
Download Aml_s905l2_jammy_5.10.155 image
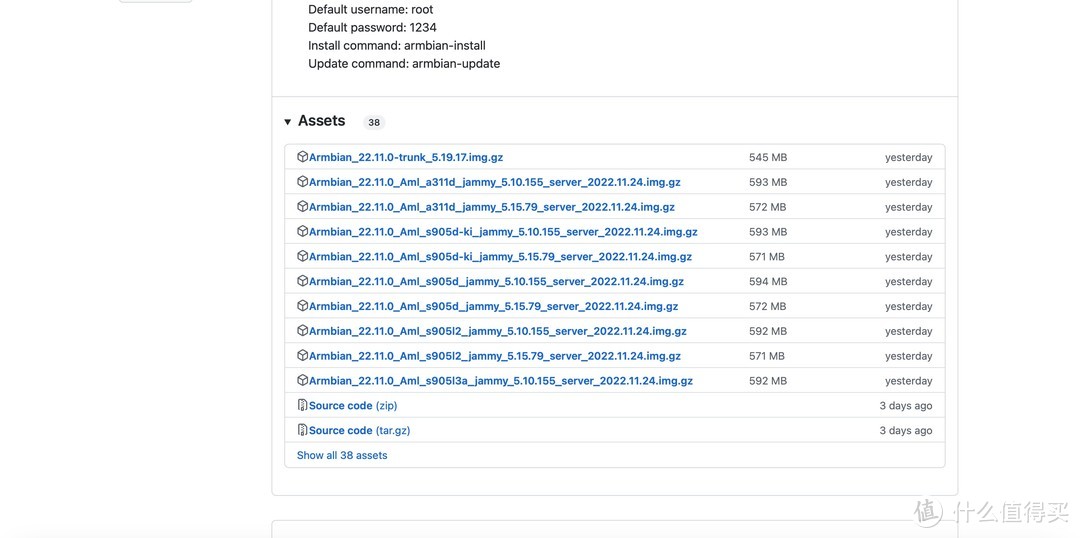(497, 331)
